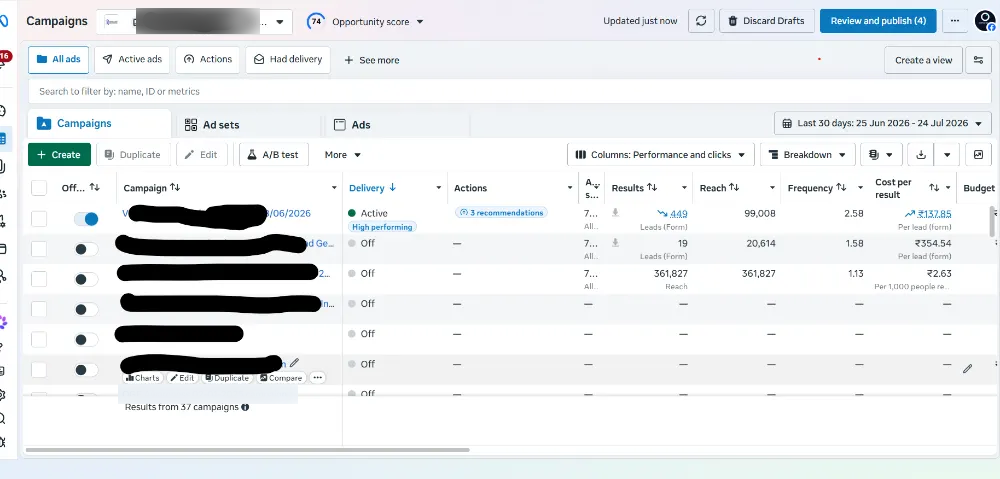Click the toolbar Edit button
Viewport: 1000px width, 479px height.
tap(202, 154)
